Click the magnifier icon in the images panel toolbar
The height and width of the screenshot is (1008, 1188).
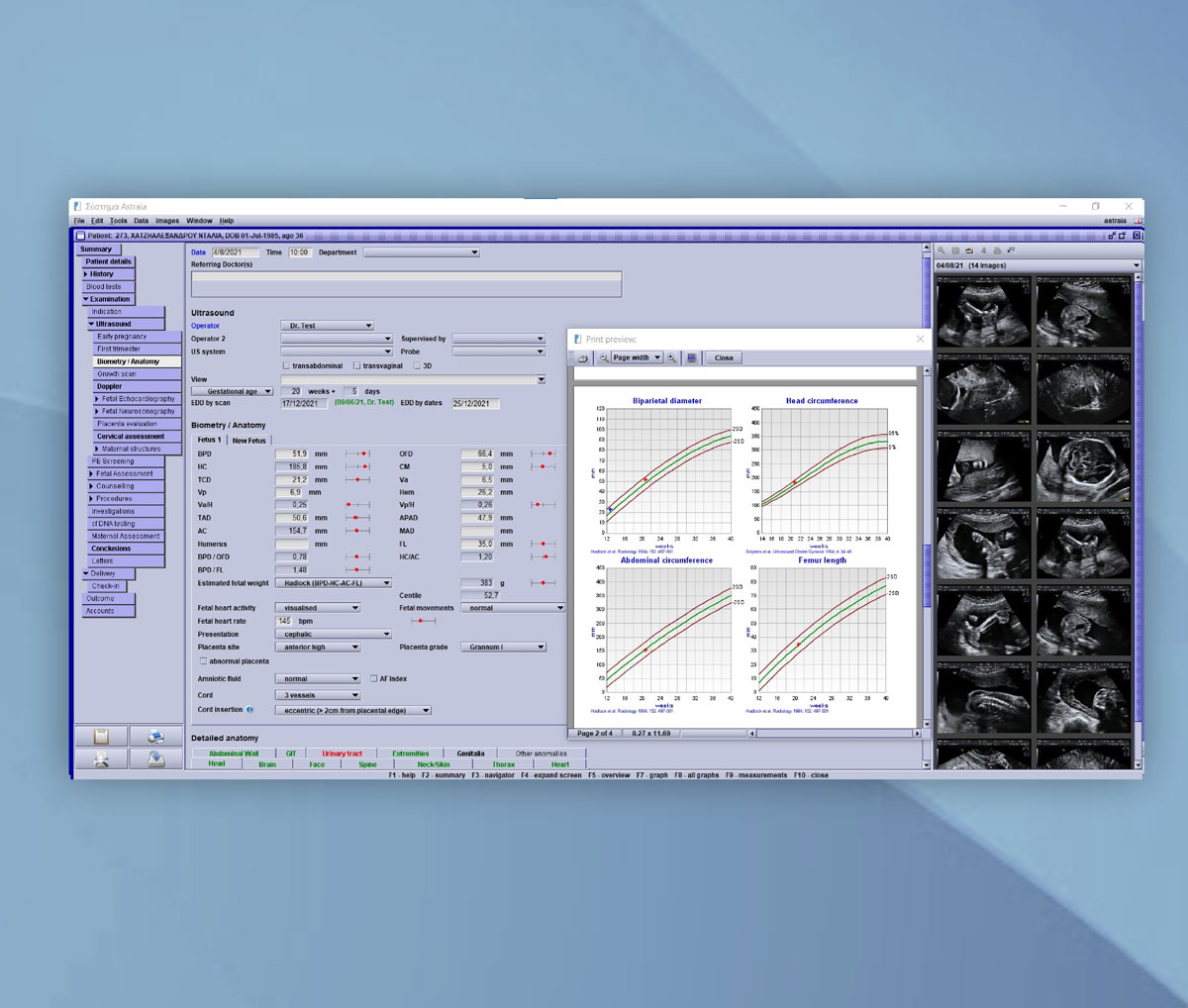[x=941, y=251]
